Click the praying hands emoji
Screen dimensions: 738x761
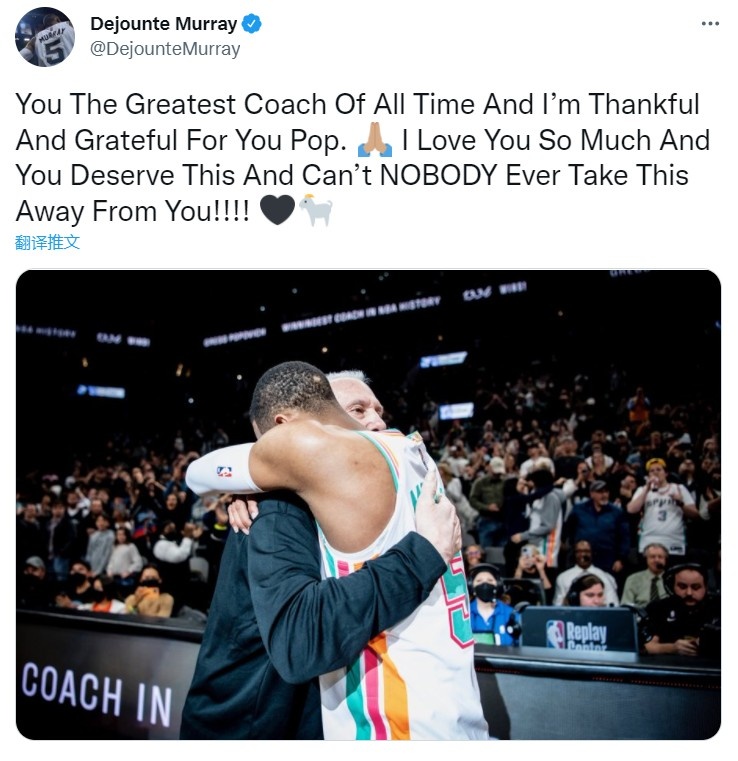(374, 140)
